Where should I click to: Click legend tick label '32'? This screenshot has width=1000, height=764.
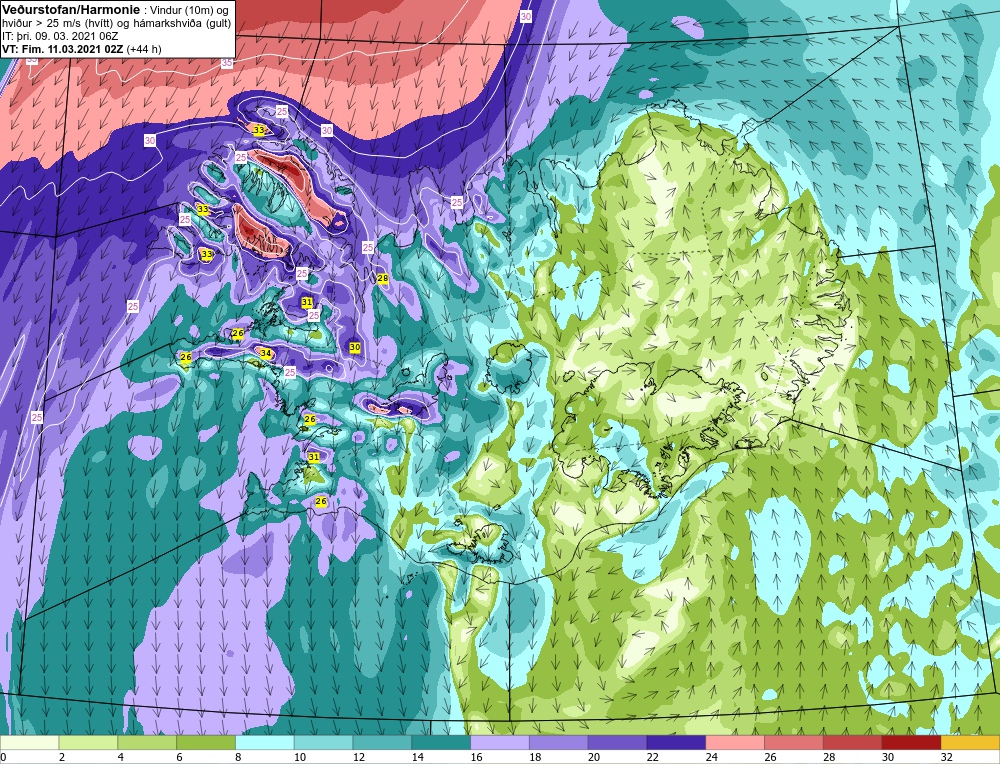pyautogui.click(x=946, y=757)
